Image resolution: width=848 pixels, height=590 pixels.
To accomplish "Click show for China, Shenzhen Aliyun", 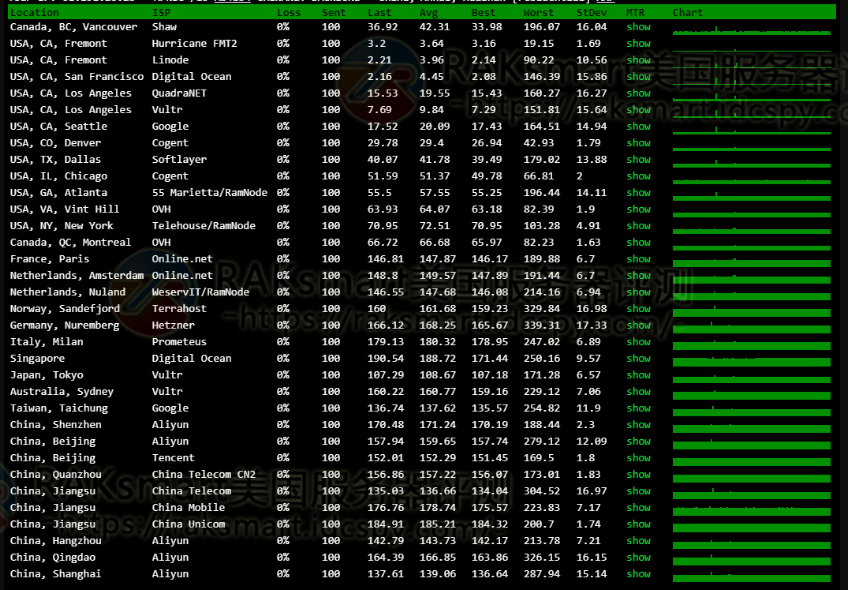I will coord(638,425).
